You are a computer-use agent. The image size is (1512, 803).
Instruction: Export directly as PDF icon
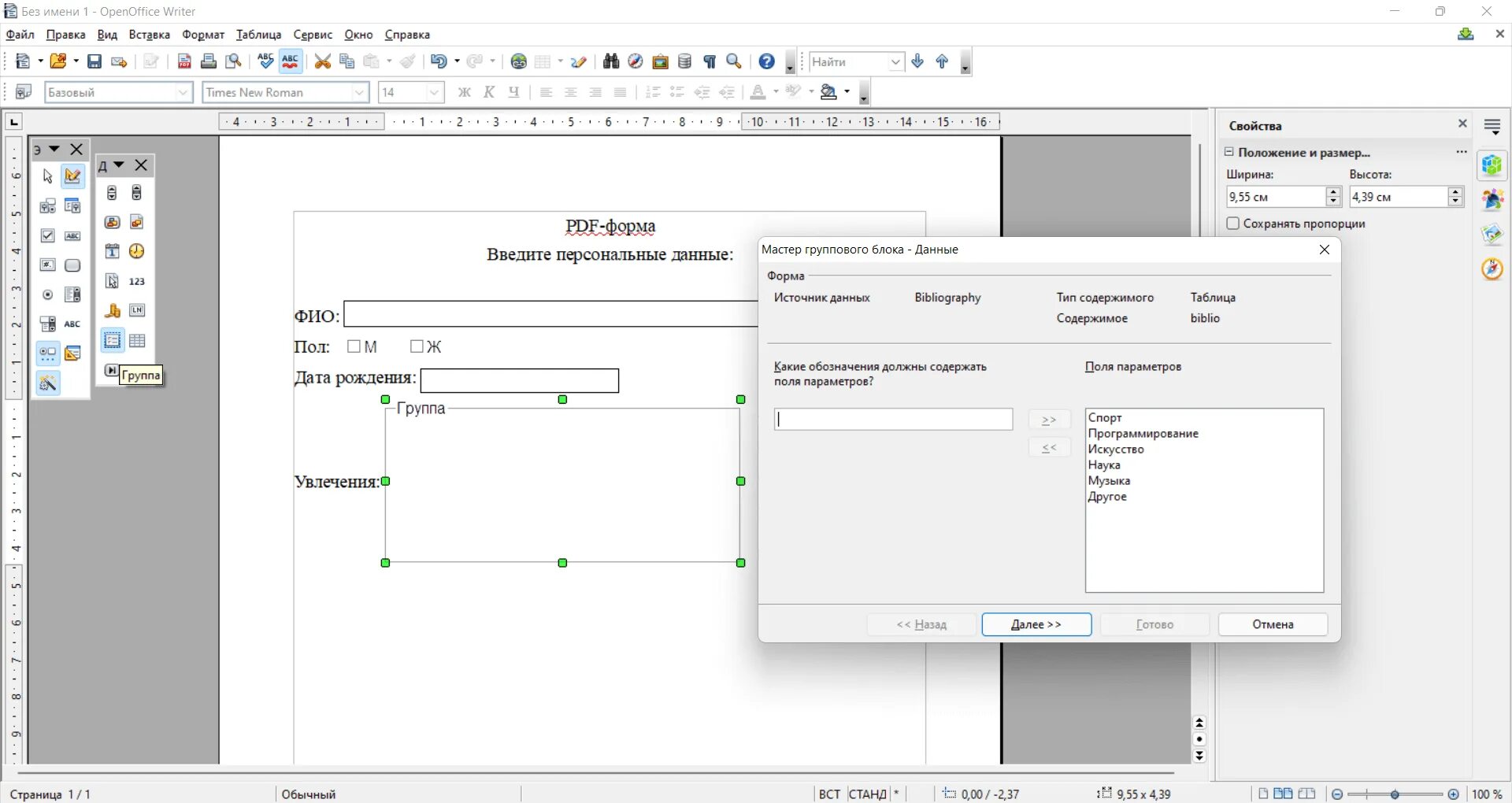pyautogui.click(x=184, y=61)
